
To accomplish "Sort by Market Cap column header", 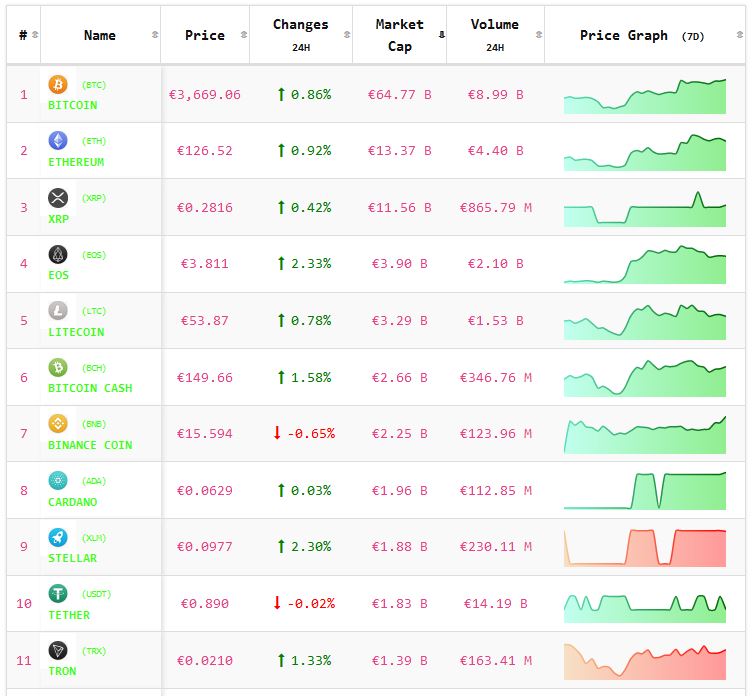I will [399, 35].
